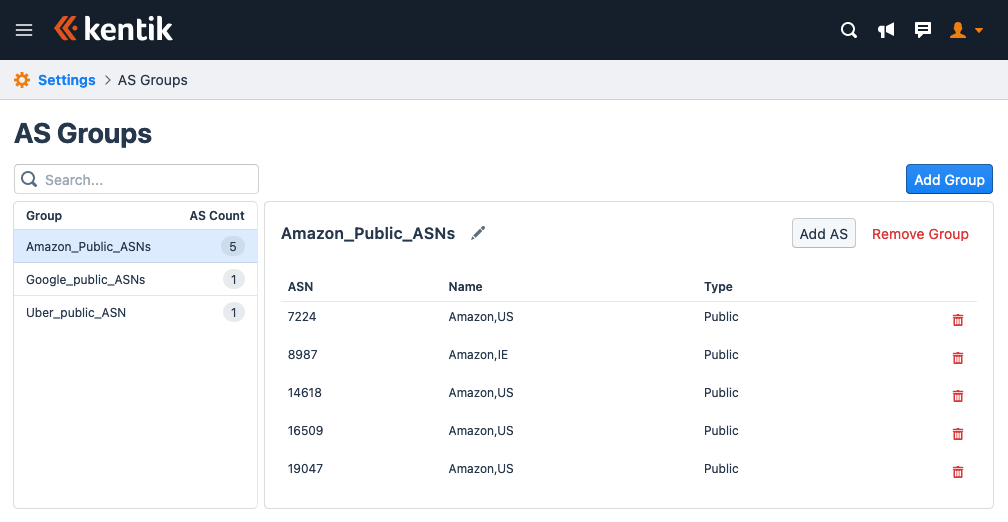Click ASN value 19047
Screen dimensions: 1008x522
(x=305, y=468)
